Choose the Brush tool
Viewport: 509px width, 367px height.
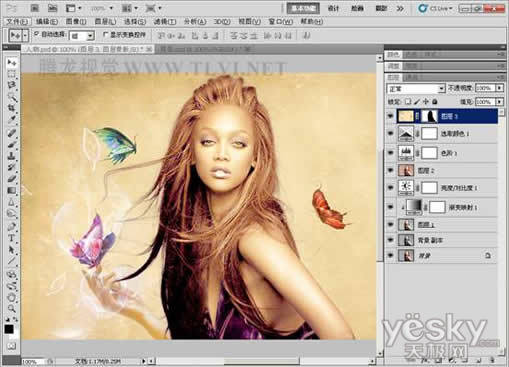click(x=12, y=144)
